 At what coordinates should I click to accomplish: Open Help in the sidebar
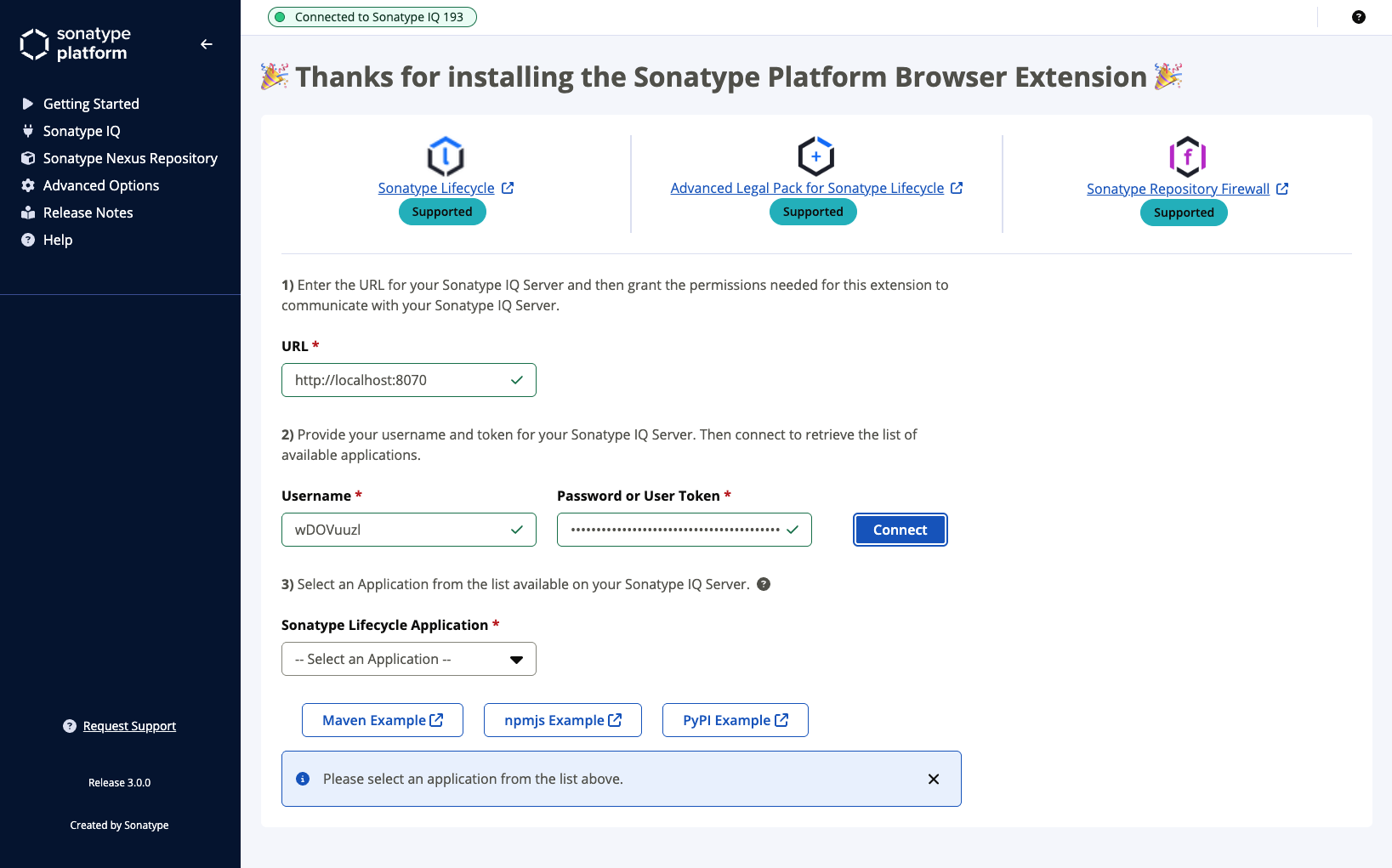pos(58,240)
